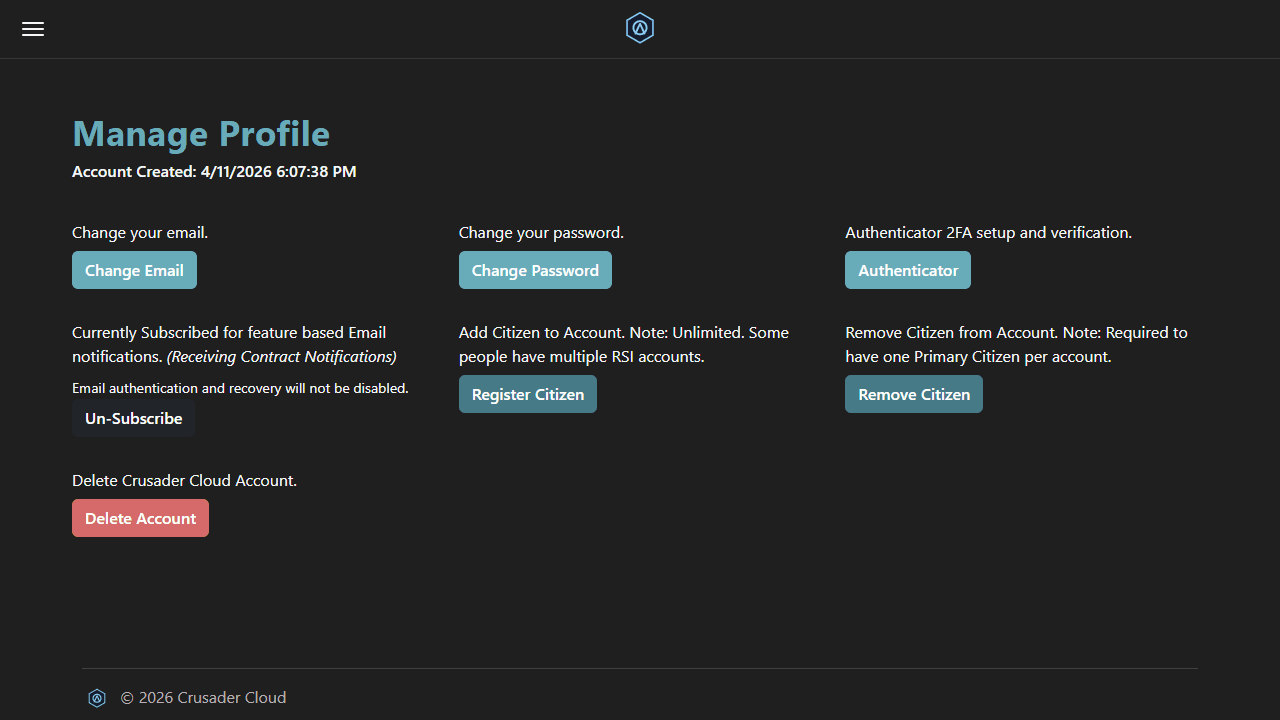Viewport: 1280px width, 720px height.
Task: Click the Crusader Cloud logo in the header
Action: [639, 28]
